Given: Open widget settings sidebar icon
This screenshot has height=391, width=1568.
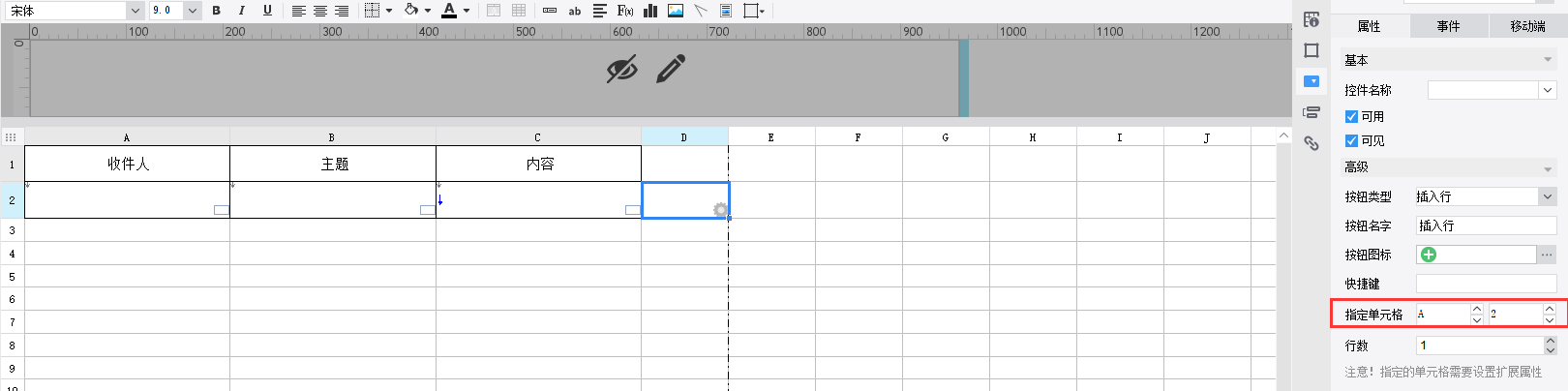Looking at the screenshot, I should tap(1312, 81).
